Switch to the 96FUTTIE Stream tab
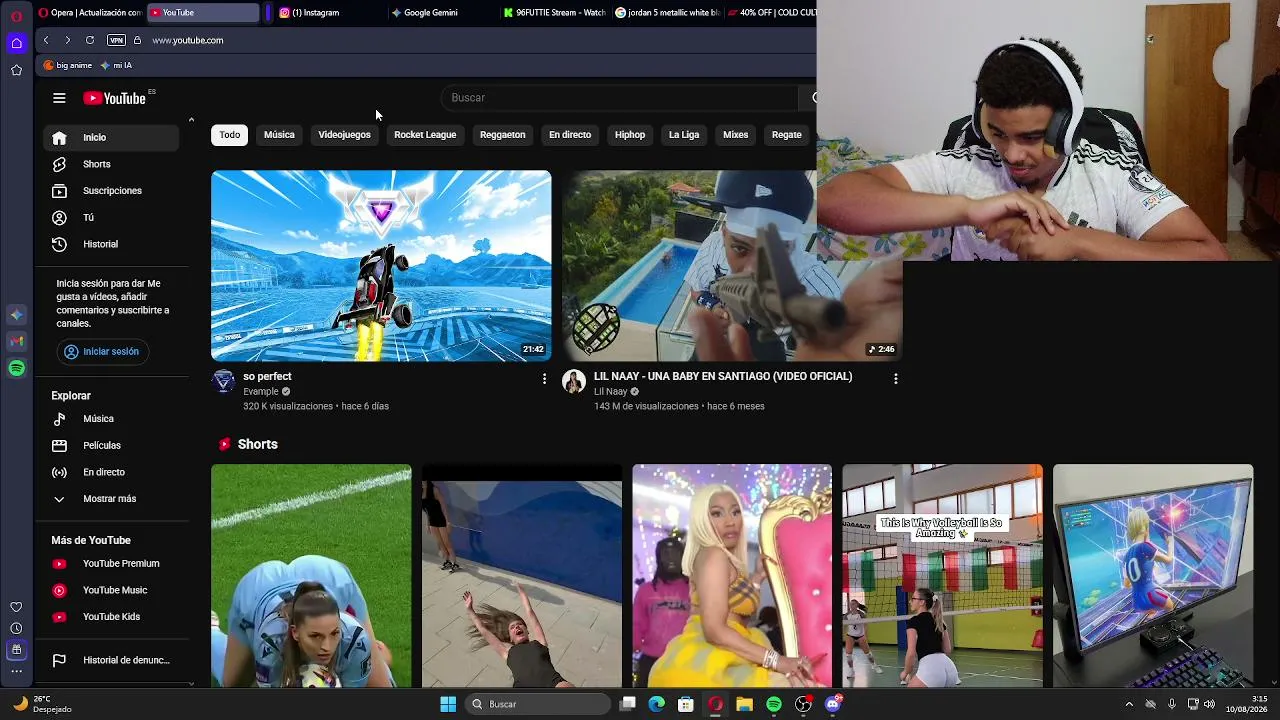The image size is (1280, 720). coord(553,13)
